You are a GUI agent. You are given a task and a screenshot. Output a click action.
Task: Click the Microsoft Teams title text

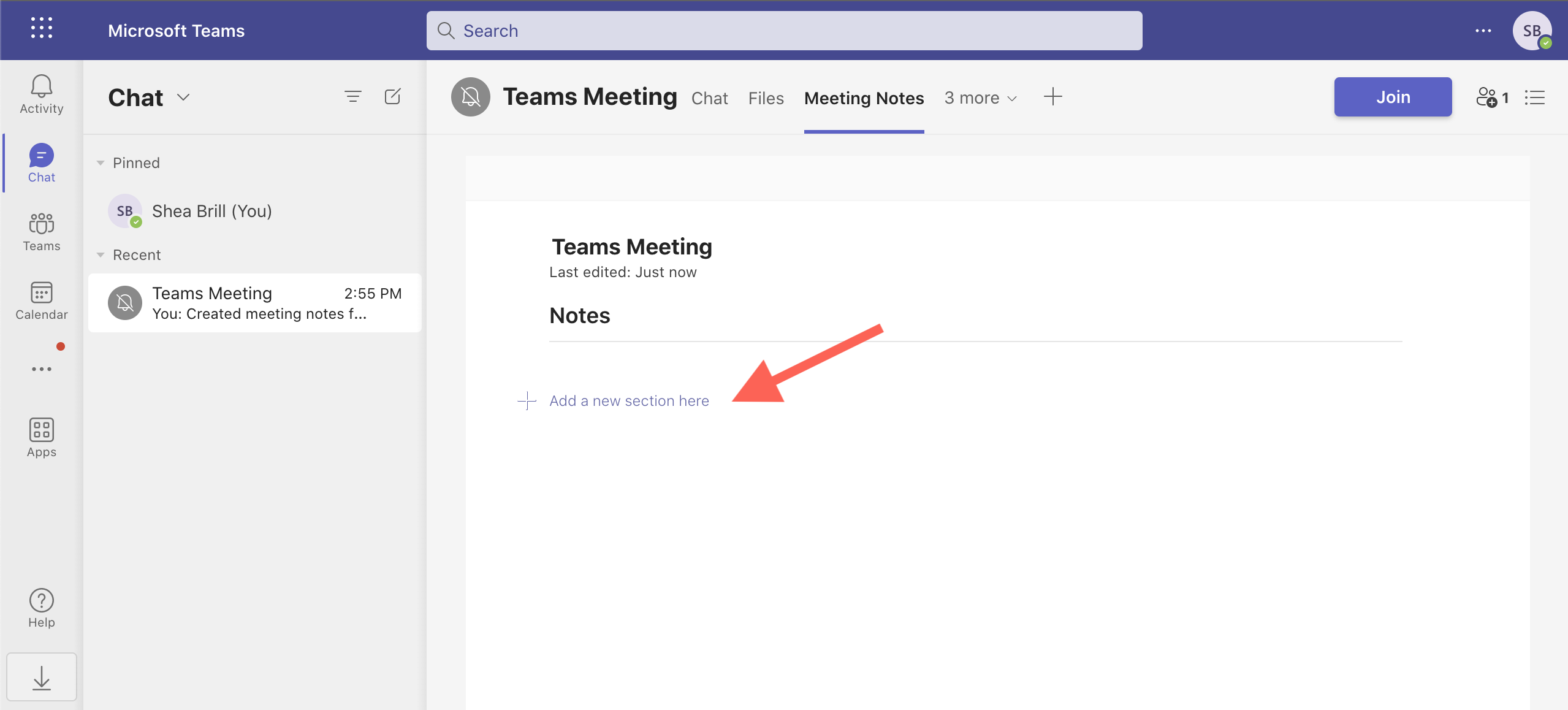[176, 31]
